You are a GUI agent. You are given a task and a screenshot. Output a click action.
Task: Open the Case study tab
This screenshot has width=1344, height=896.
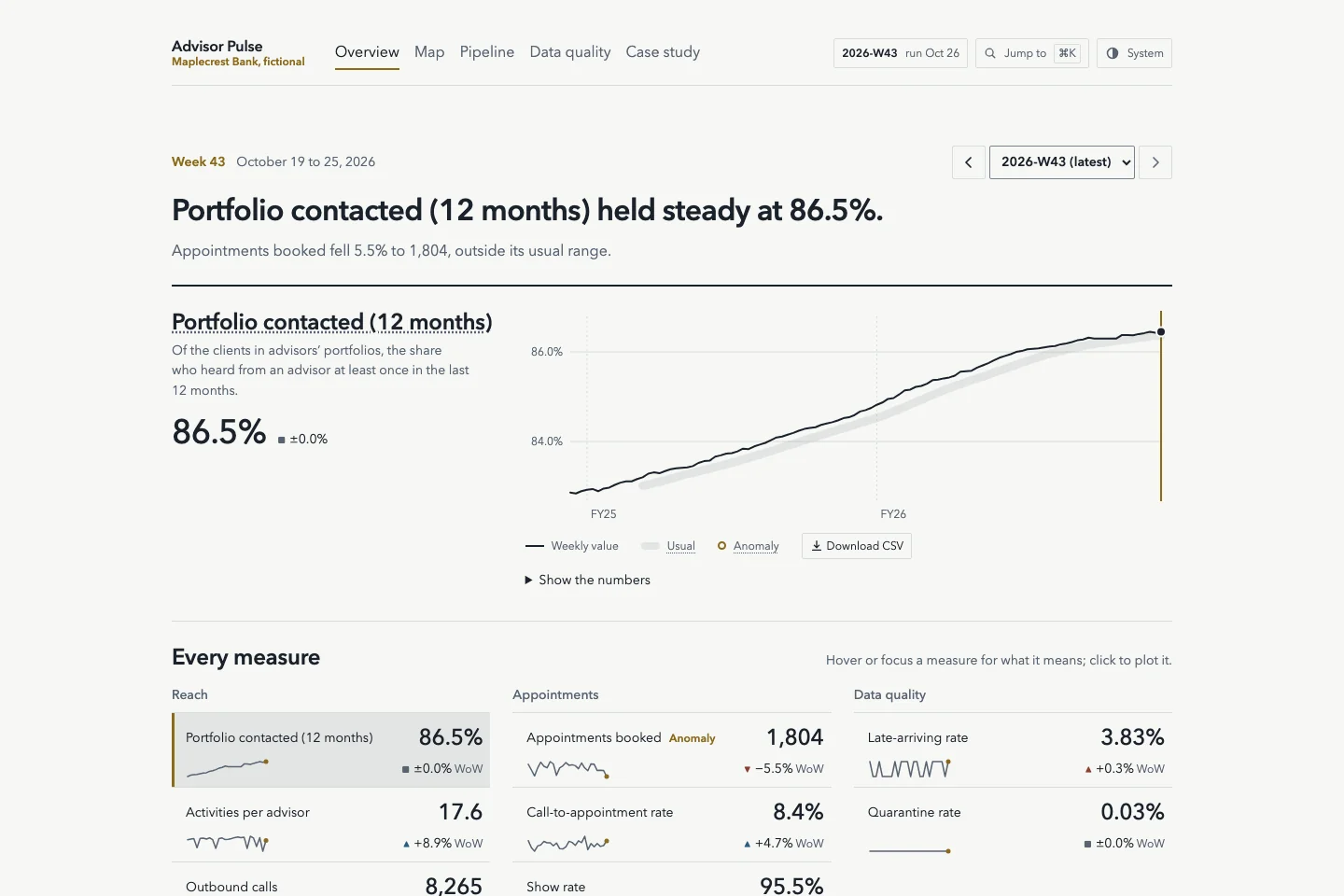(663, 52)
